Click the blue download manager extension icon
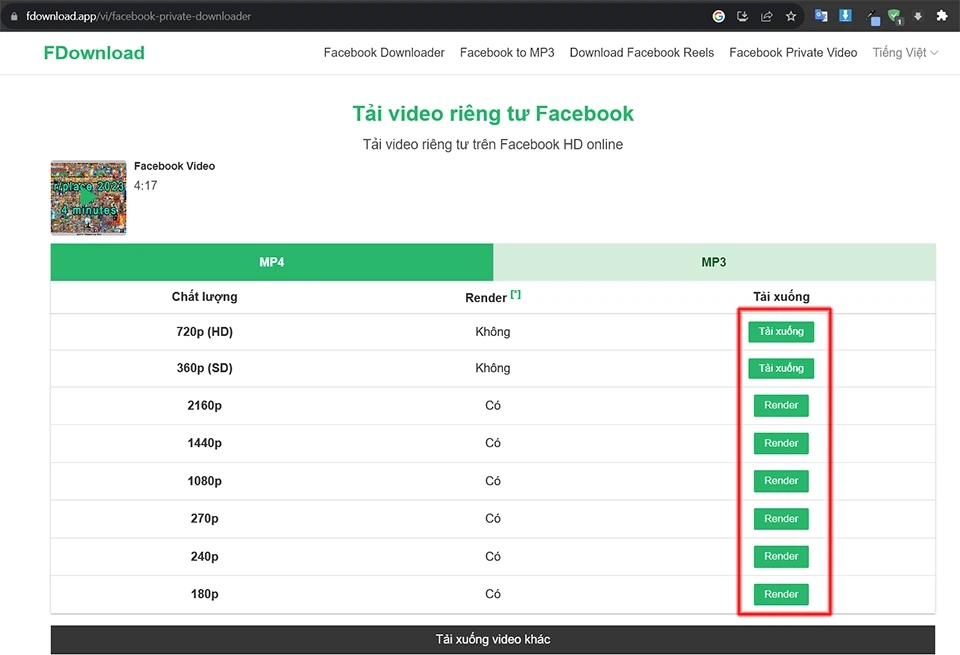The height and width of the screenshot is (655, 960). [845, 16]
